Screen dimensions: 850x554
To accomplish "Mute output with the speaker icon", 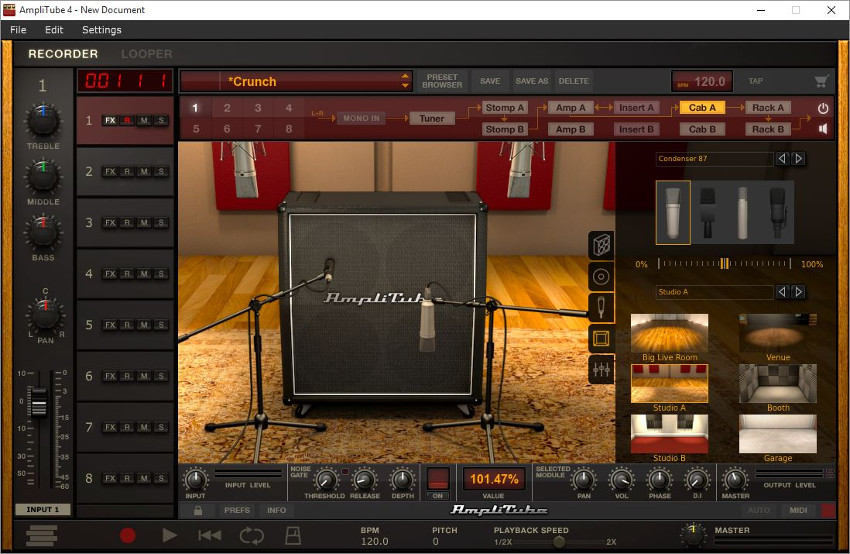I will point(823,129).
